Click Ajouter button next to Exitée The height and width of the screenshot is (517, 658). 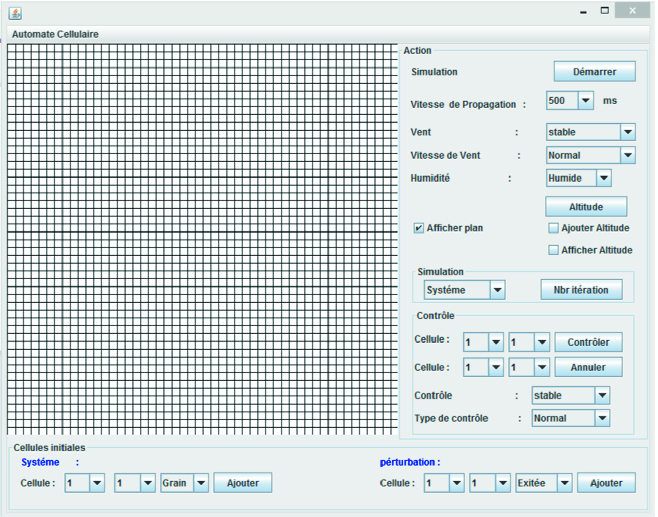pos(606,484)
